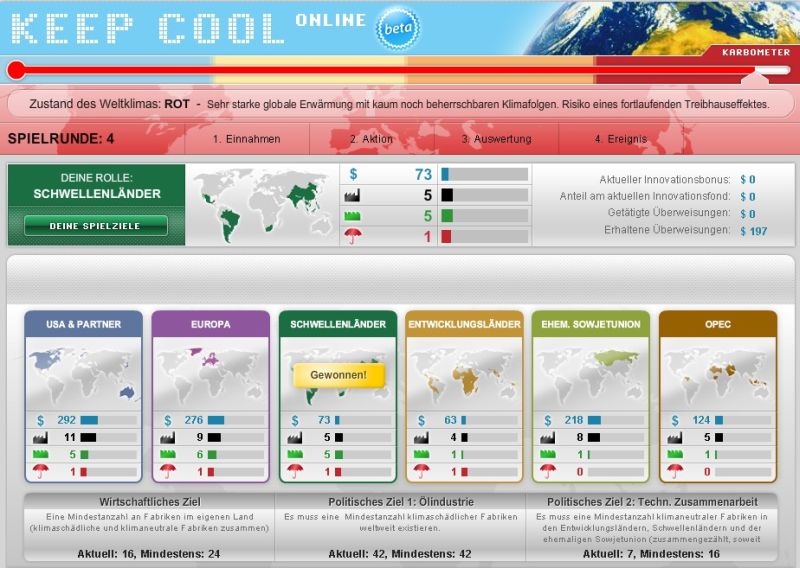Screen dimensions: 800x568
Task: Click black factory icon on Entwicklungsländer card
Action: click(421, 437)
